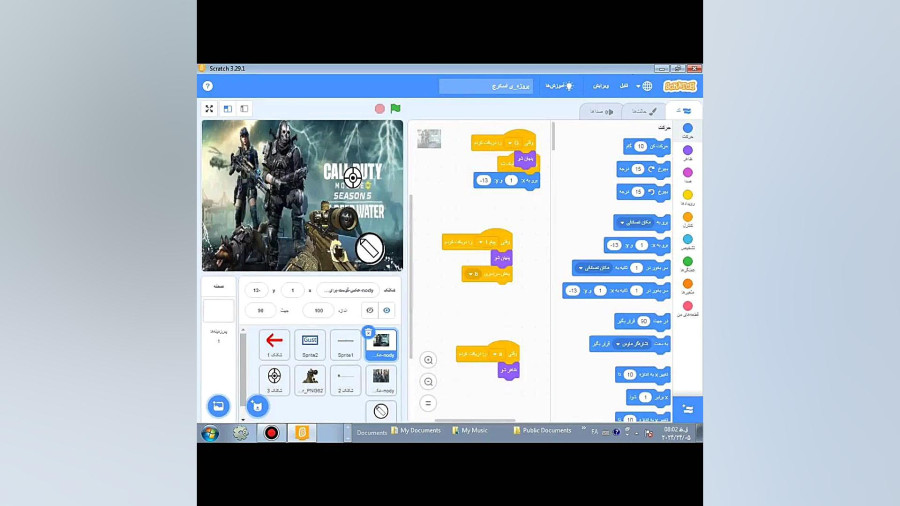
Task: Hide sprite using crossed-eye icon
Action: coord(370,310)
